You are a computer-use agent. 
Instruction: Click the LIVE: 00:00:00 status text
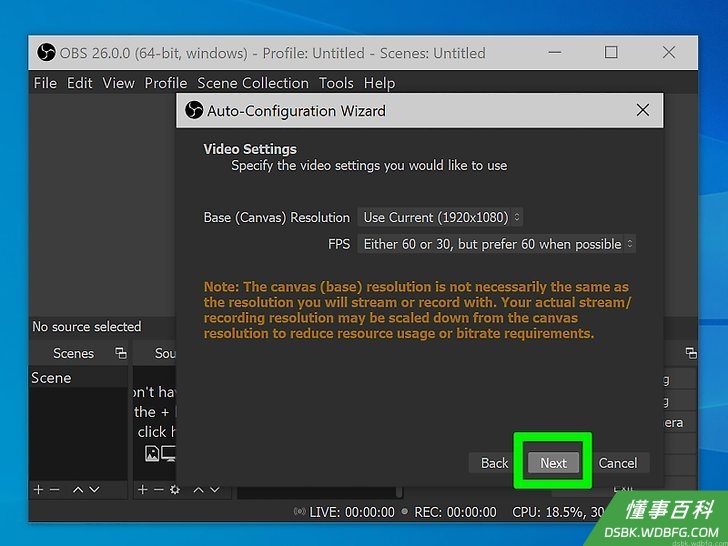(x=352, y=512)
